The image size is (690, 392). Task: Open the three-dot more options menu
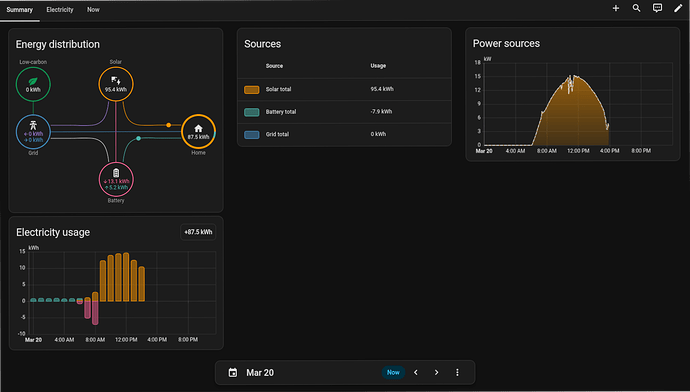(x=457, y=373)
